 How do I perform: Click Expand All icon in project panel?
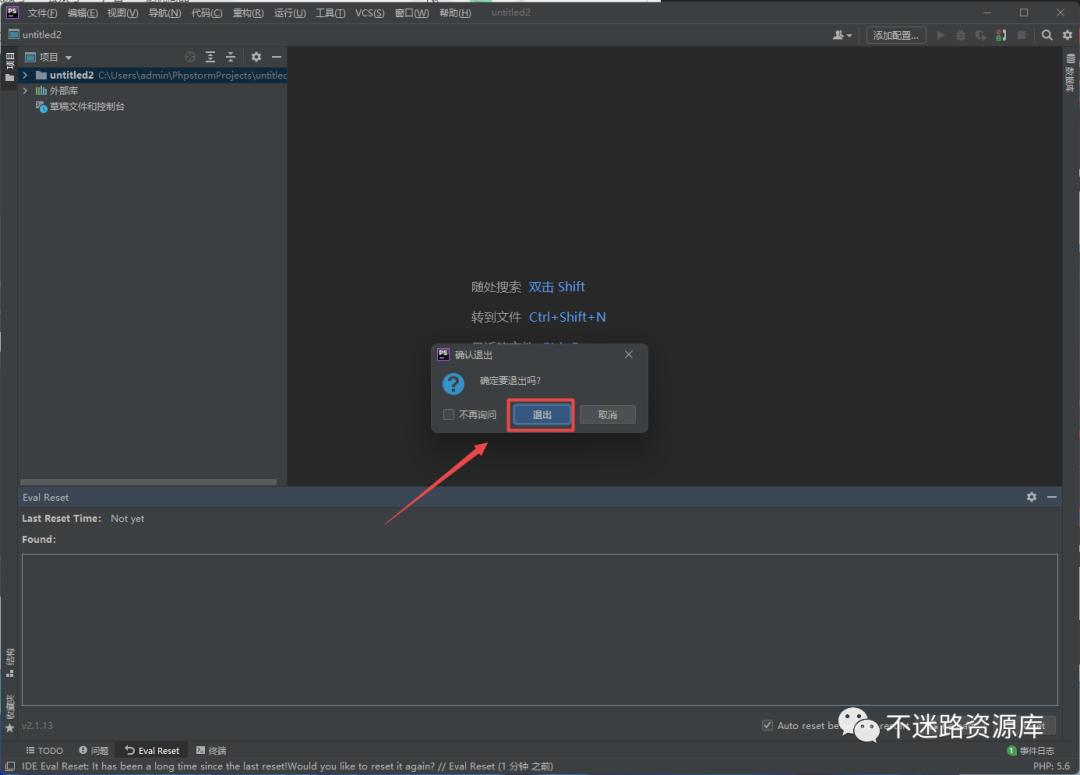(210, 57)
